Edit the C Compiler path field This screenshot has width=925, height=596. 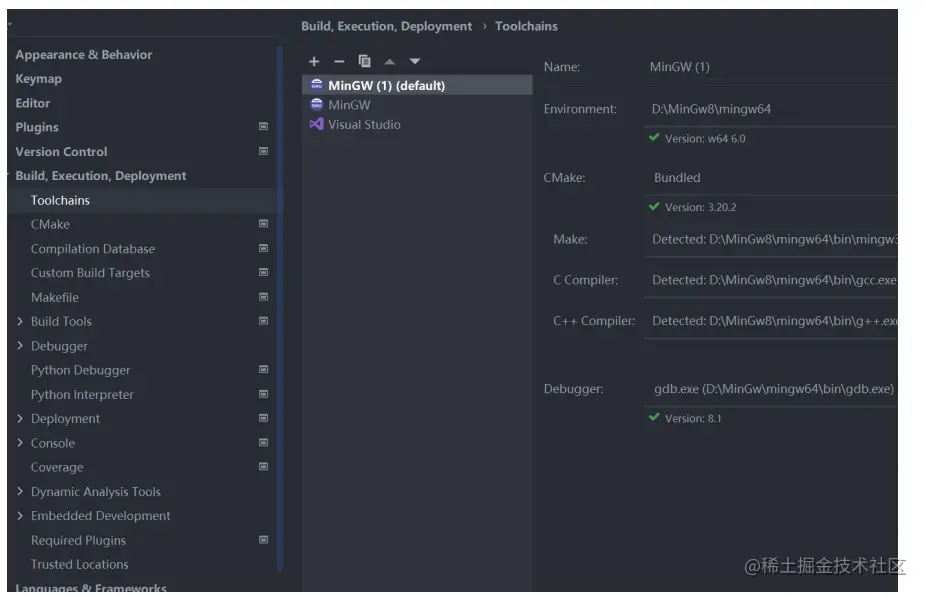coord(770,280)
